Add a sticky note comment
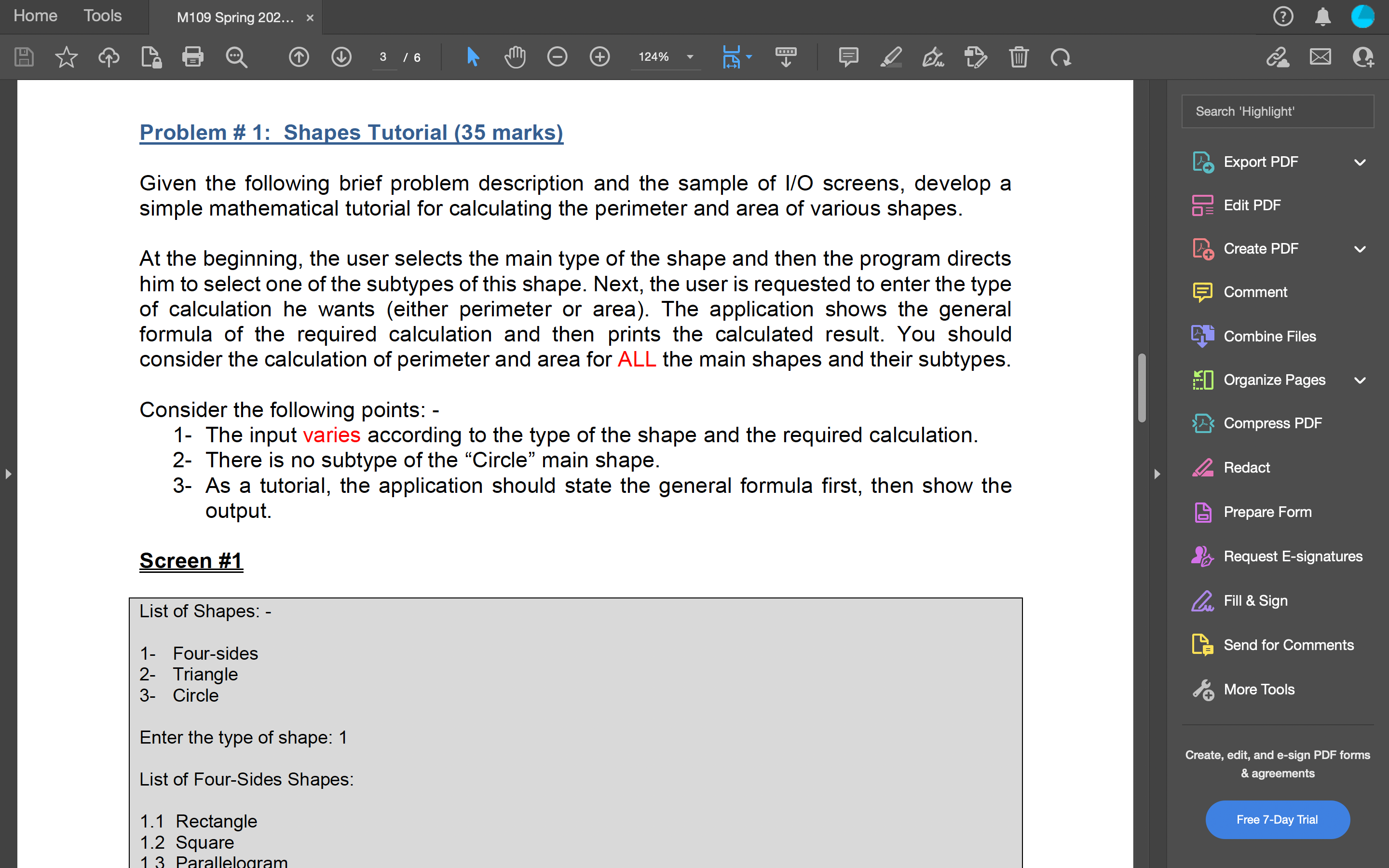This screenshot has height=868, width=1389. click(848, 57)
